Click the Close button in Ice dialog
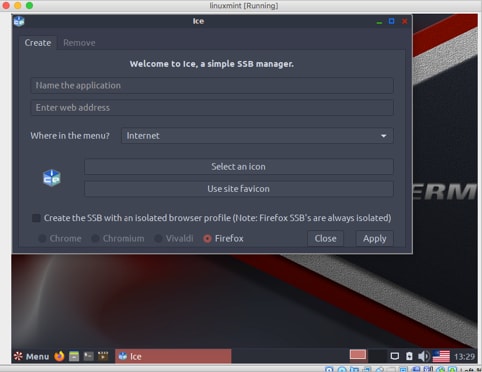482x372 pixels. tap(325, 238)
